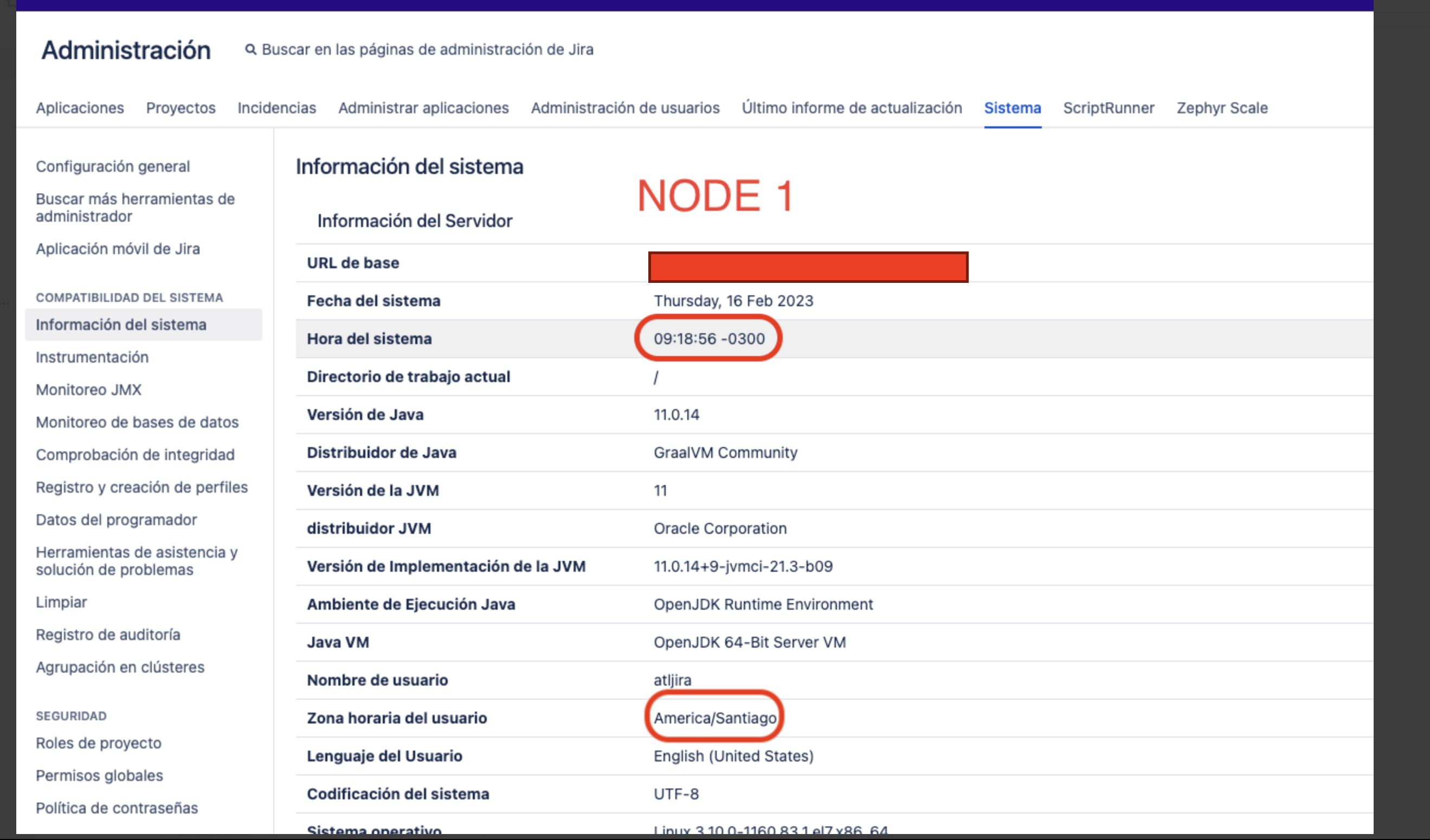Click the admin pages search field
Screen dimensions: 1430x840
(427, 50)
